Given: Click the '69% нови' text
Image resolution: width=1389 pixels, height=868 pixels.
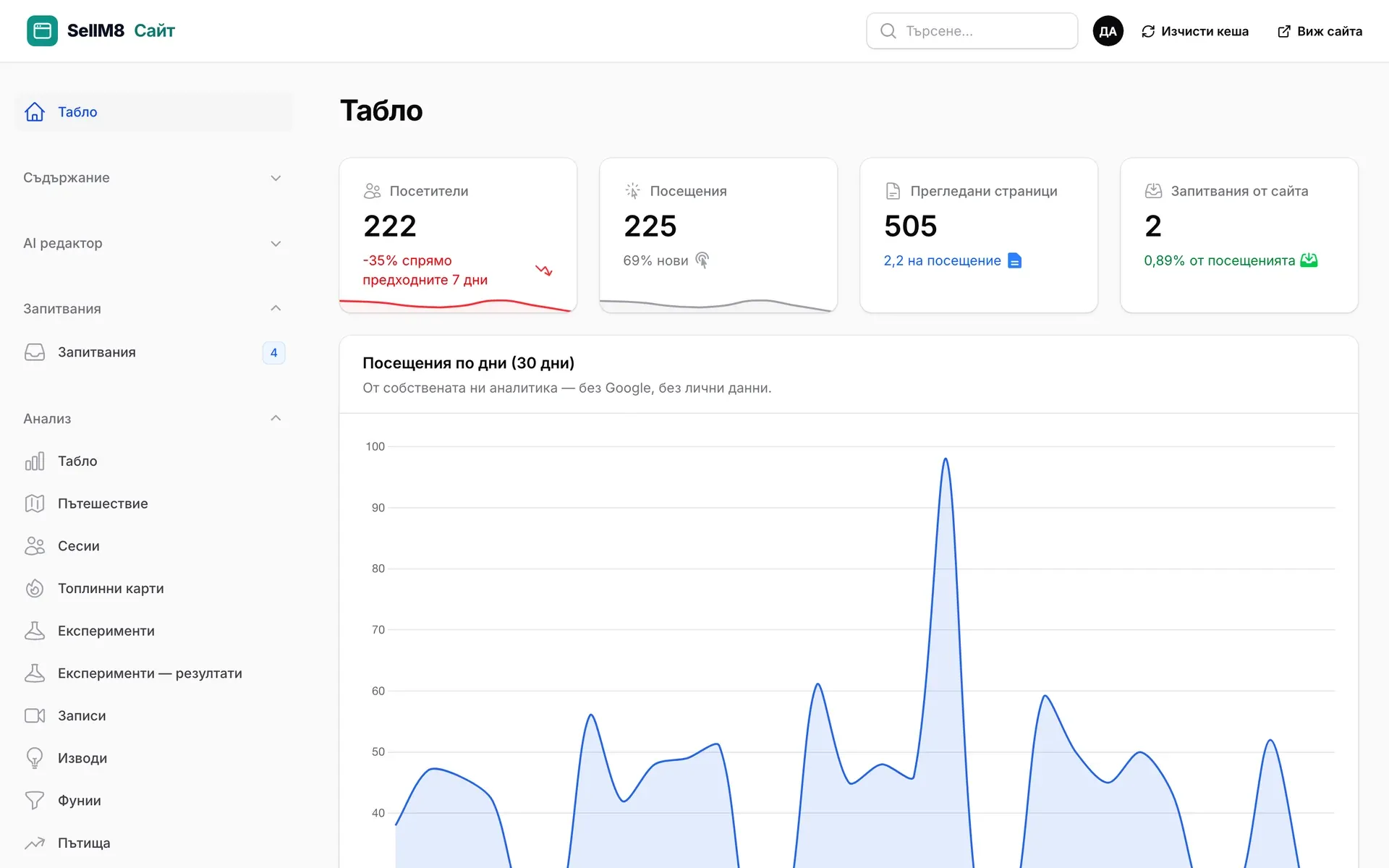Looking at the screenshot, I should coord(655,260).
